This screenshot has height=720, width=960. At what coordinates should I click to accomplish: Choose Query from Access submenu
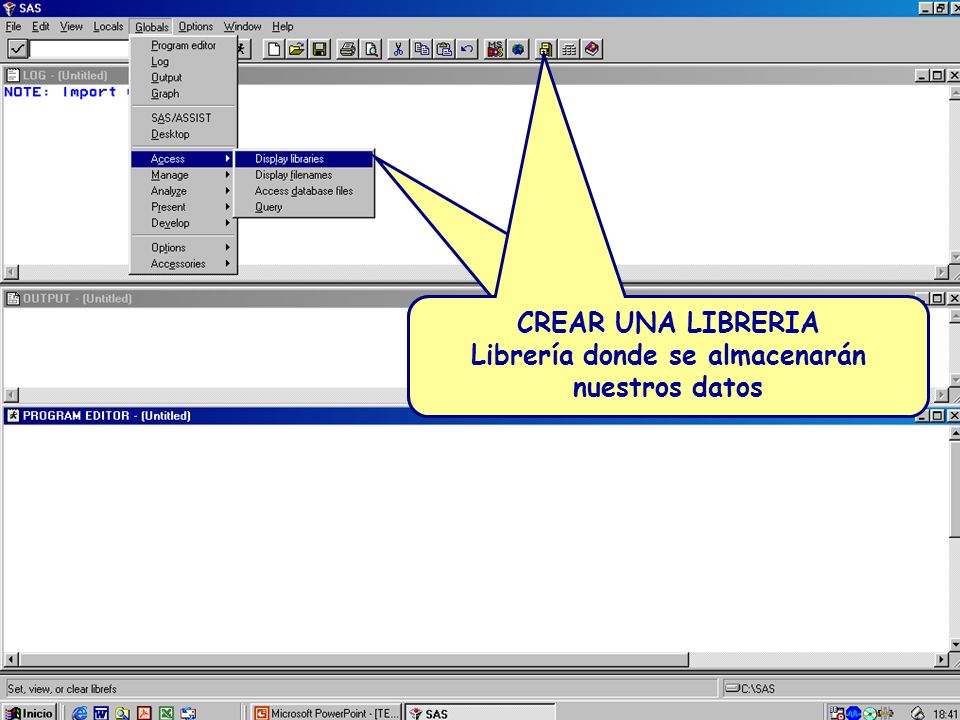click(304, 207)
